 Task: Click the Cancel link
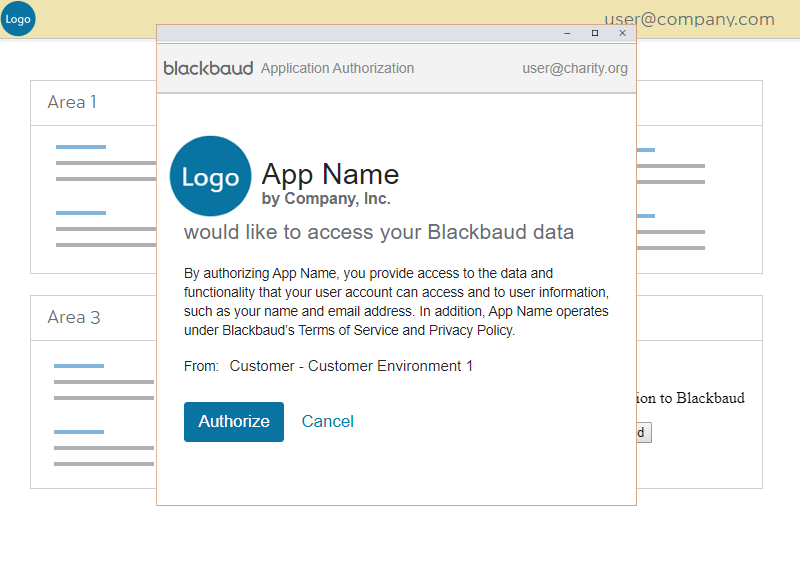click(x=327, y=421)
